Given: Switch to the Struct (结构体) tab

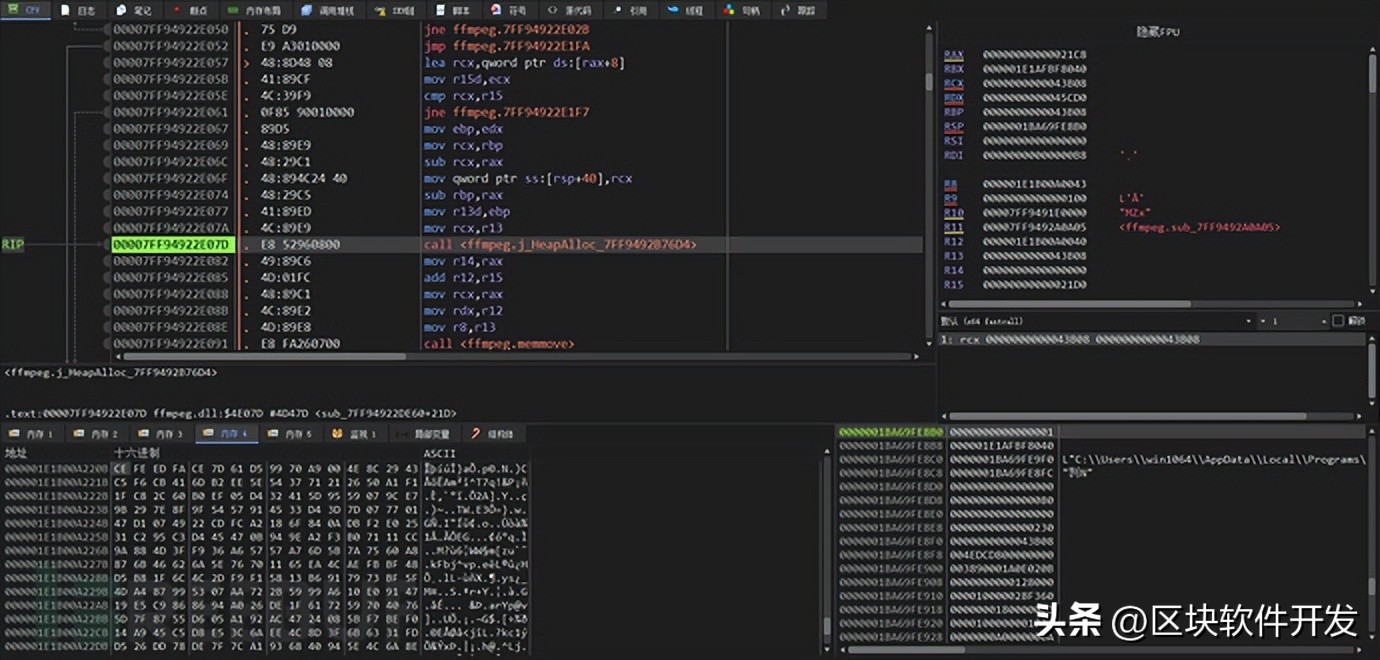Looking at the screenshot, I should click(491, 434).
